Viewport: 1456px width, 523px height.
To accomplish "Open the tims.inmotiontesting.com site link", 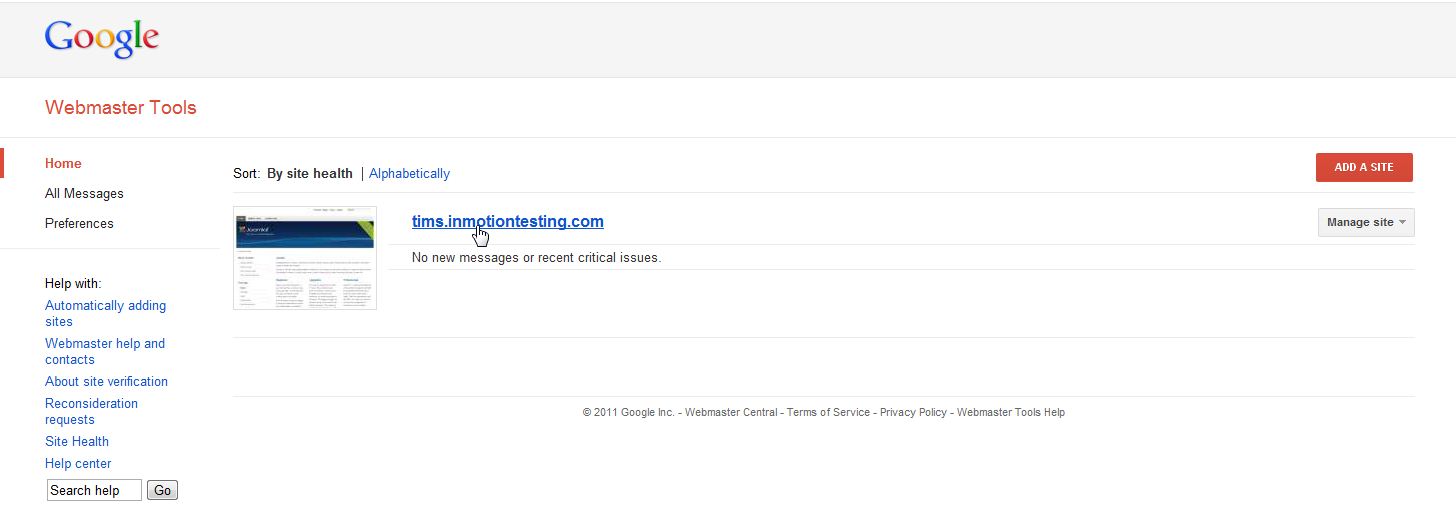I will click(508, 221).
